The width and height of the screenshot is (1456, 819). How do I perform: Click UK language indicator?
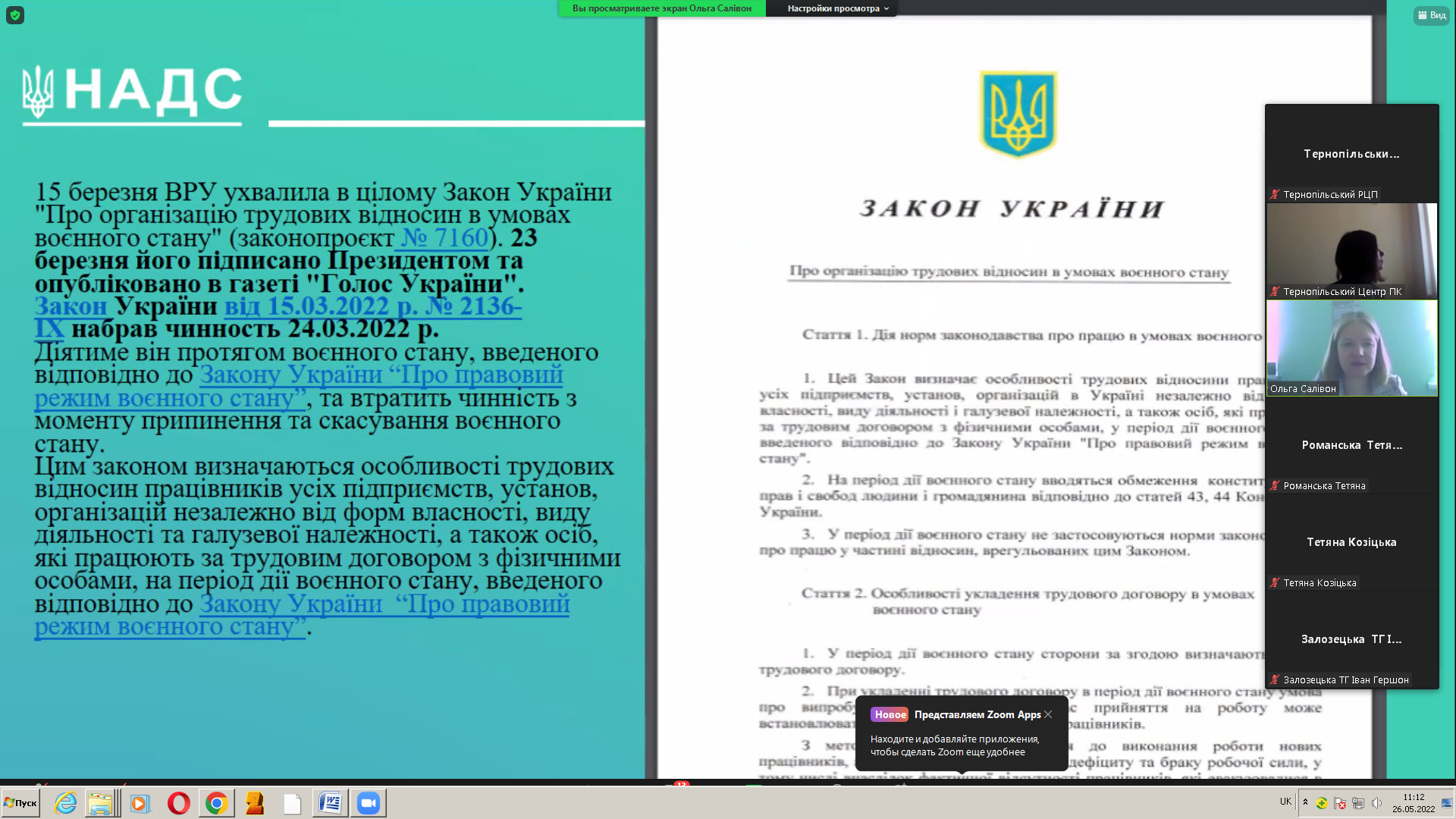[1285, 802]
